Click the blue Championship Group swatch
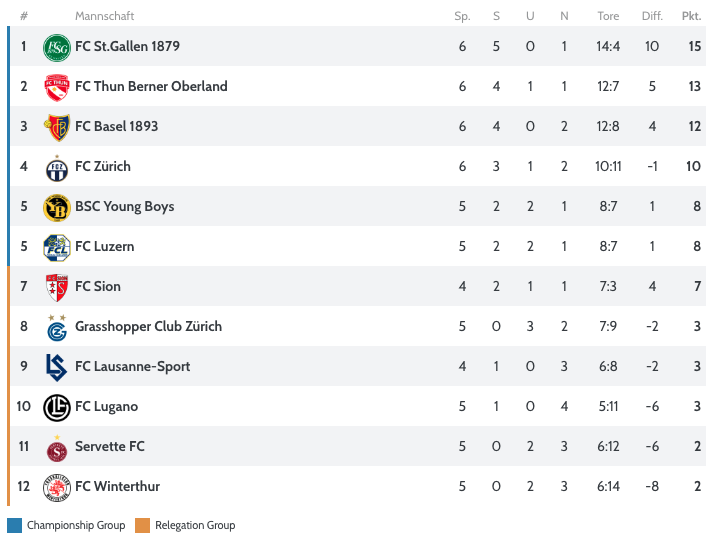Image resolution: width=711 pixels, height=542 pixels. coord(15,525)
